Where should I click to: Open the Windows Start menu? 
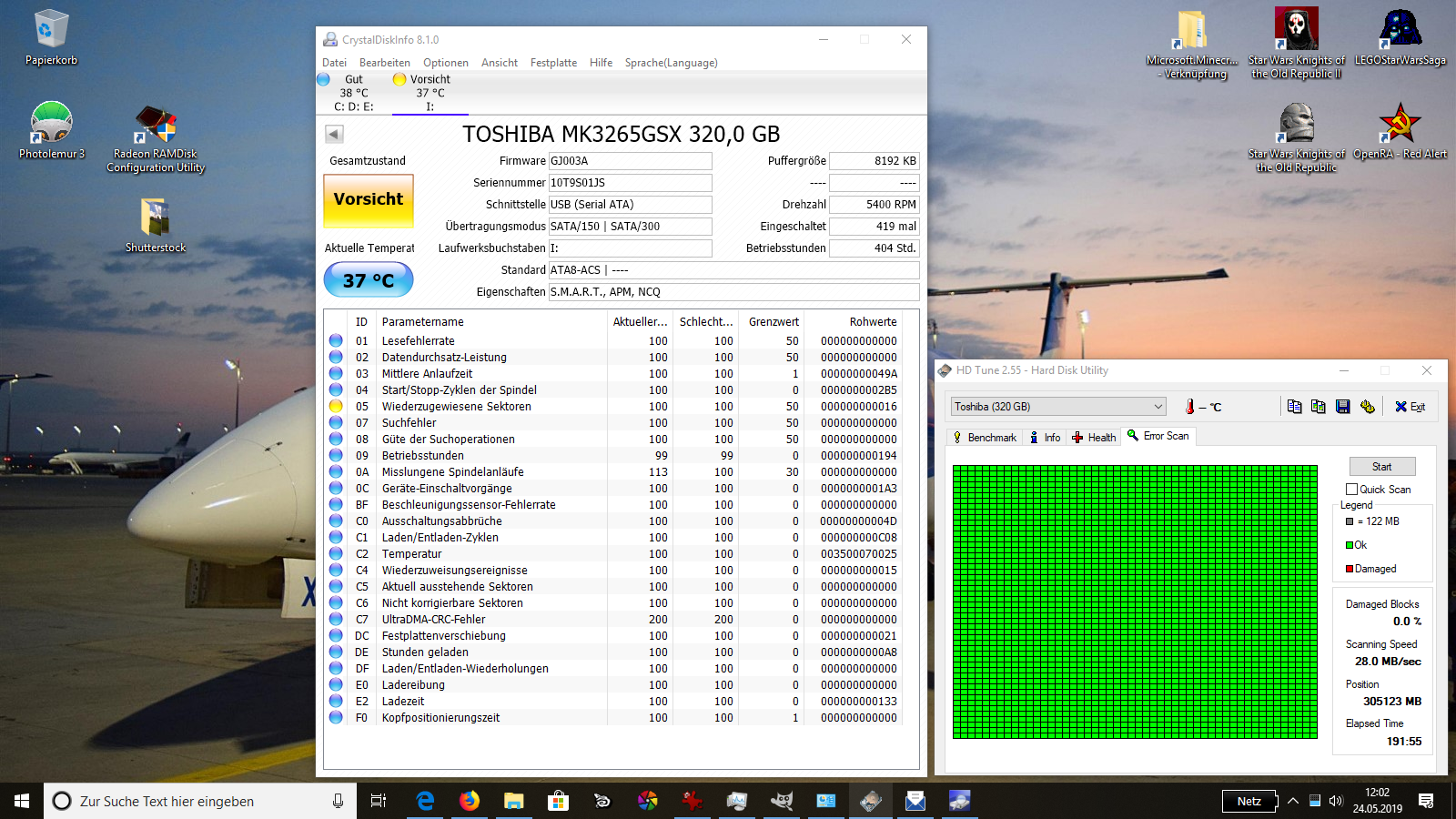pyautogui.click(x=22, y=801)
